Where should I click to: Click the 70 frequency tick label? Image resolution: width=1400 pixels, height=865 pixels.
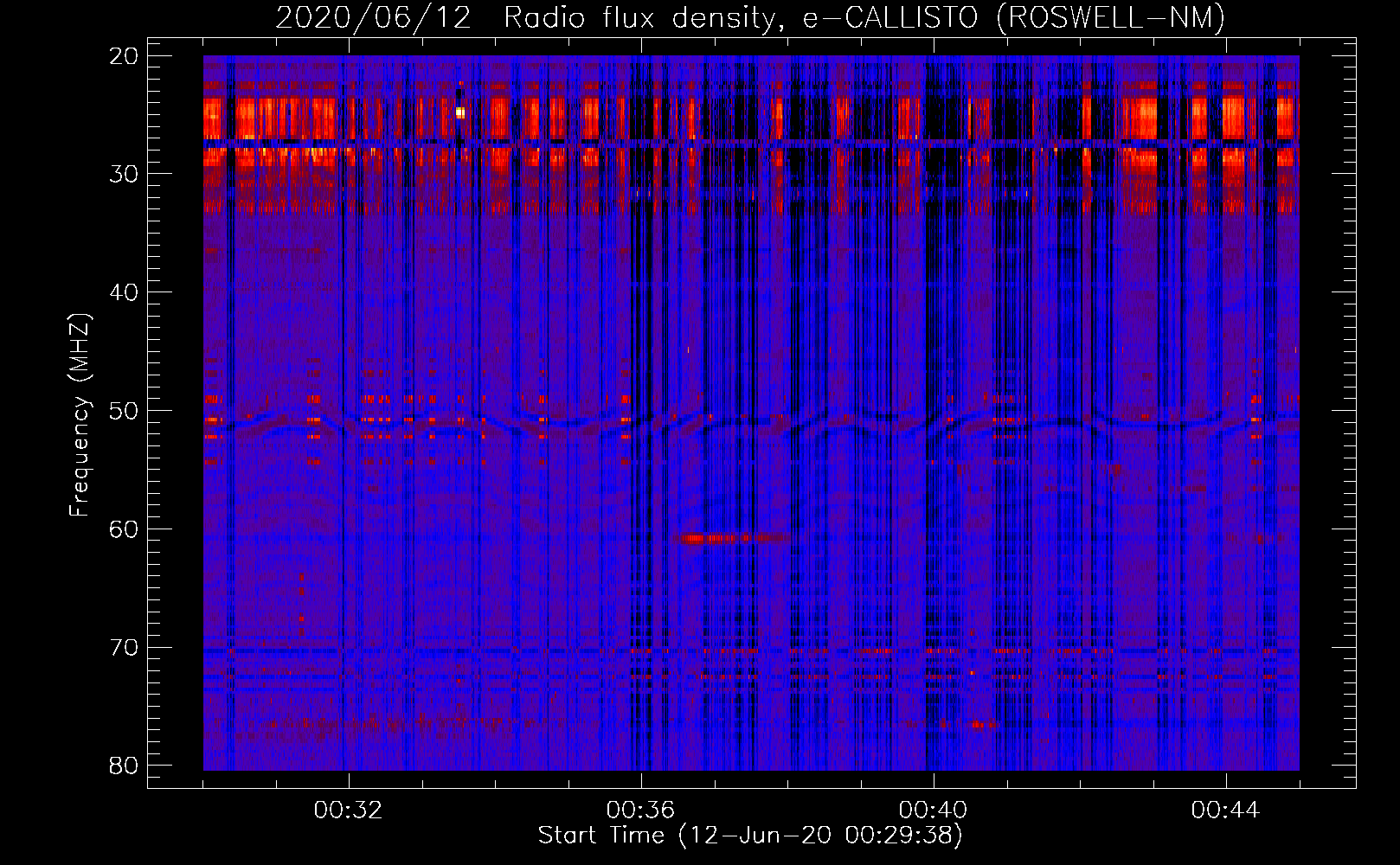pos(124,648)
